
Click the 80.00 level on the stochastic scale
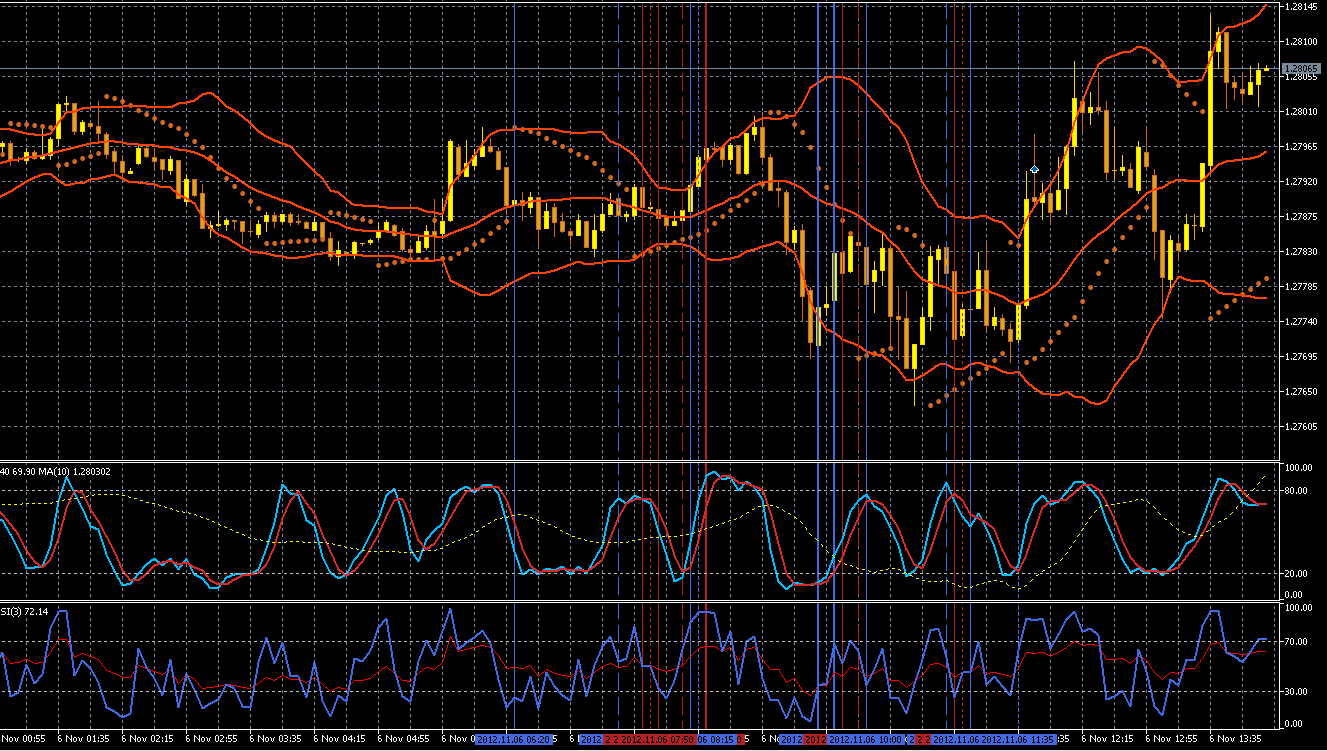[x=1297, y=491]
